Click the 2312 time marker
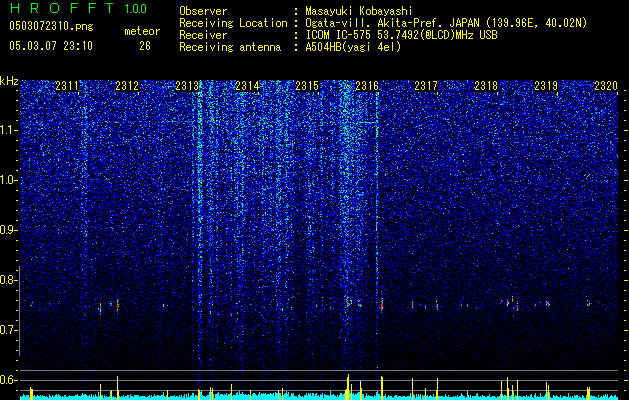Viewport: 629px width, 400px height. tap(127, 85)
